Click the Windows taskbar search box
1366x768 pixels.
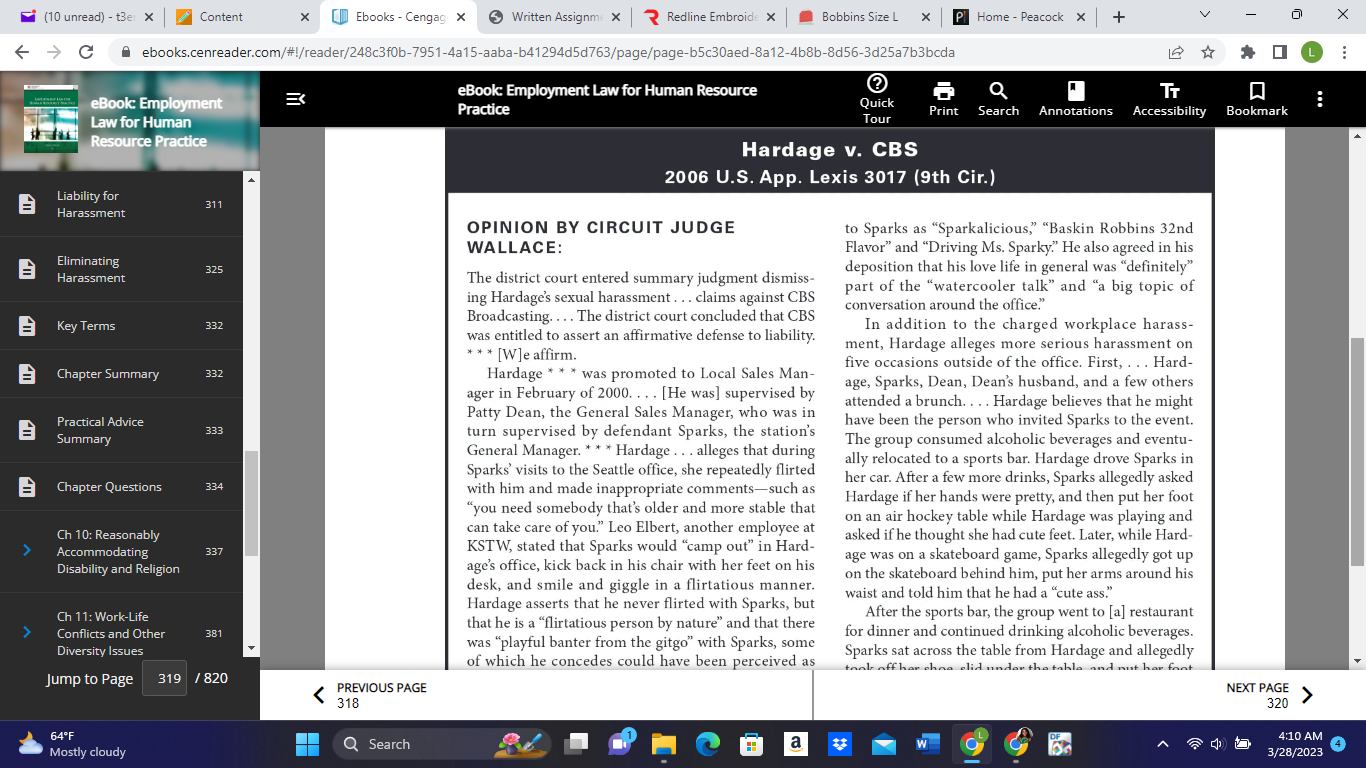click(443, 744)
